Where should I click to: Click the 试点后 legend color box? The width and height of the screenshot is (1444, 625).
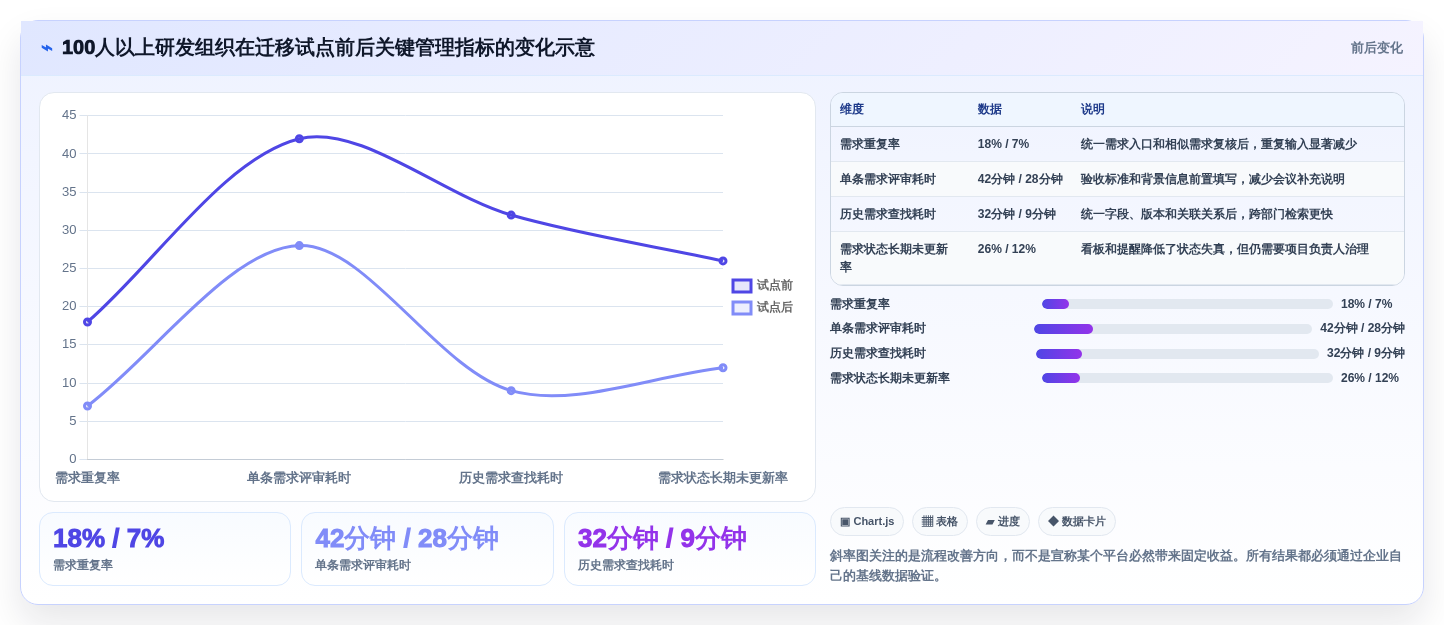click(x=742, y=308)
